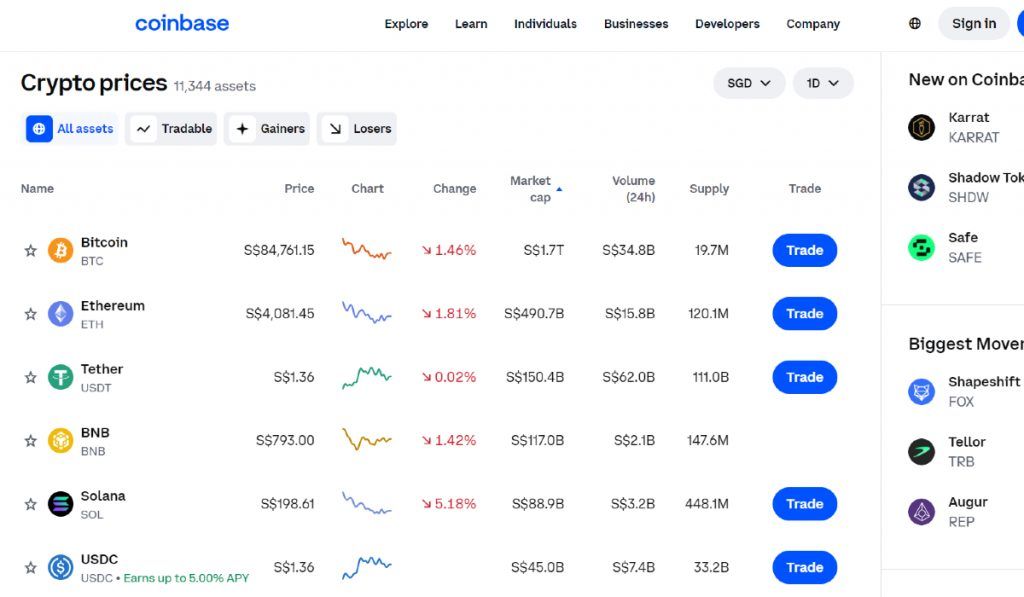Star Ethereum to add to watchlist
Screen dimensions: 1024x597
(x=31, y=314)
